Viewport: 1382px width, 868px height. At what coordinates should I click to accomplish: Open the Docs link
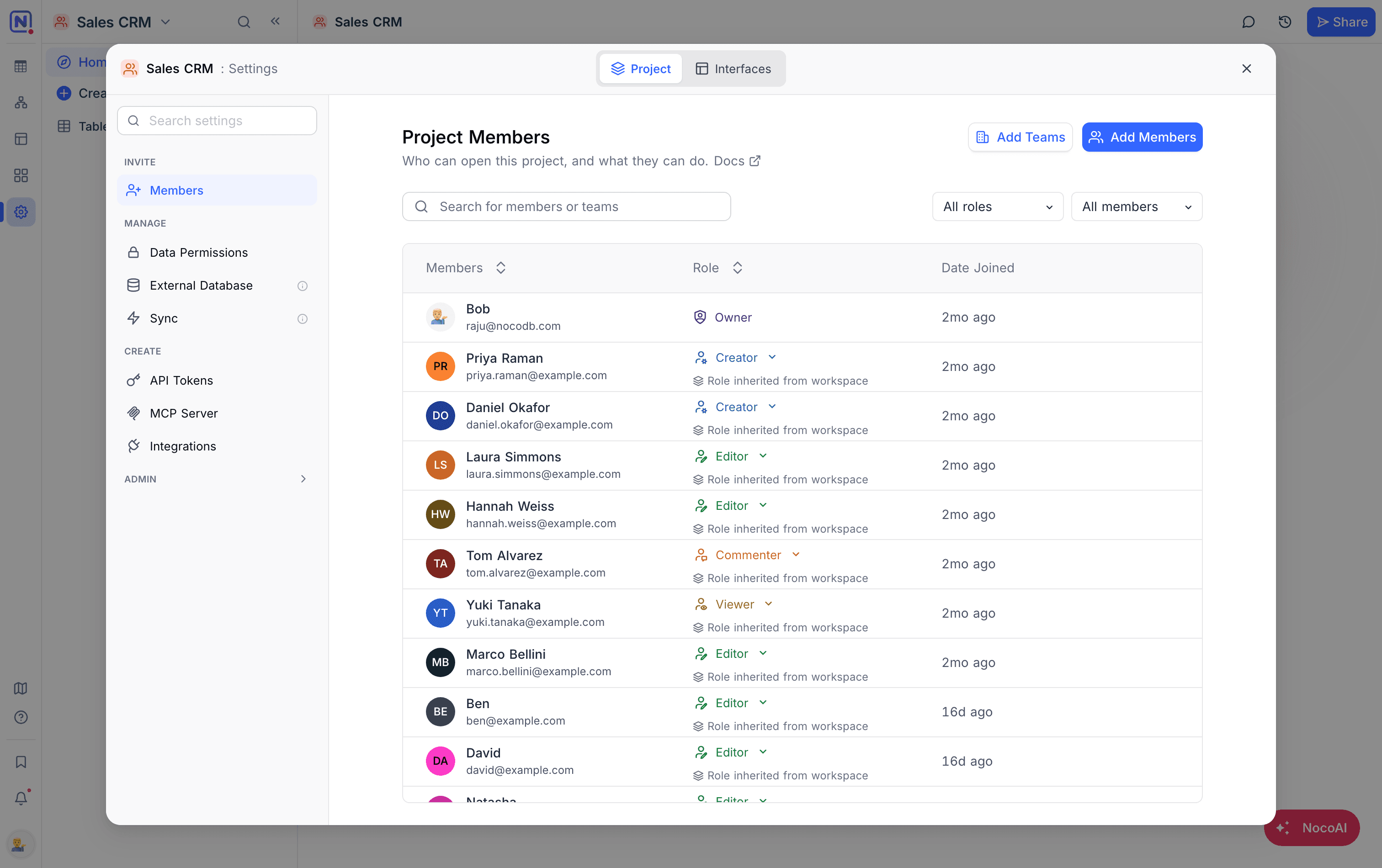(737, 161)
